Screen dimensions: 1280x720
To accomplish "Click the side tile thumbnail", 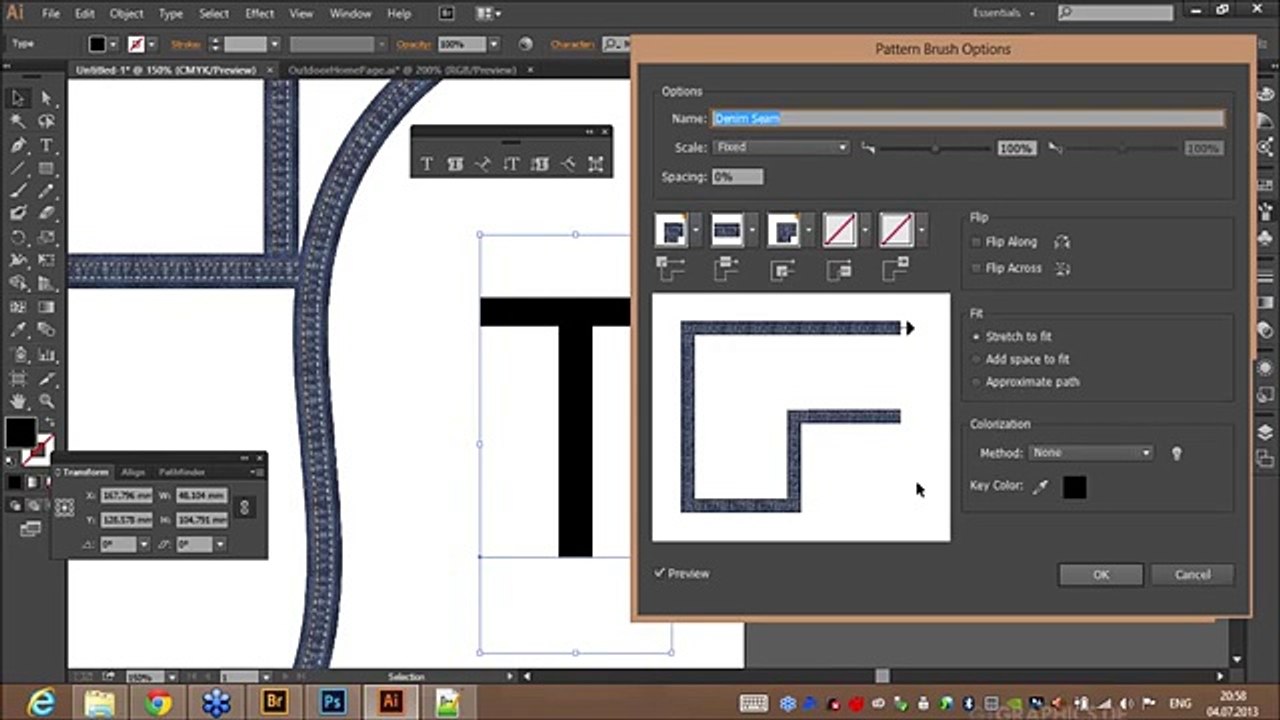I will click(x=727, y=230).
